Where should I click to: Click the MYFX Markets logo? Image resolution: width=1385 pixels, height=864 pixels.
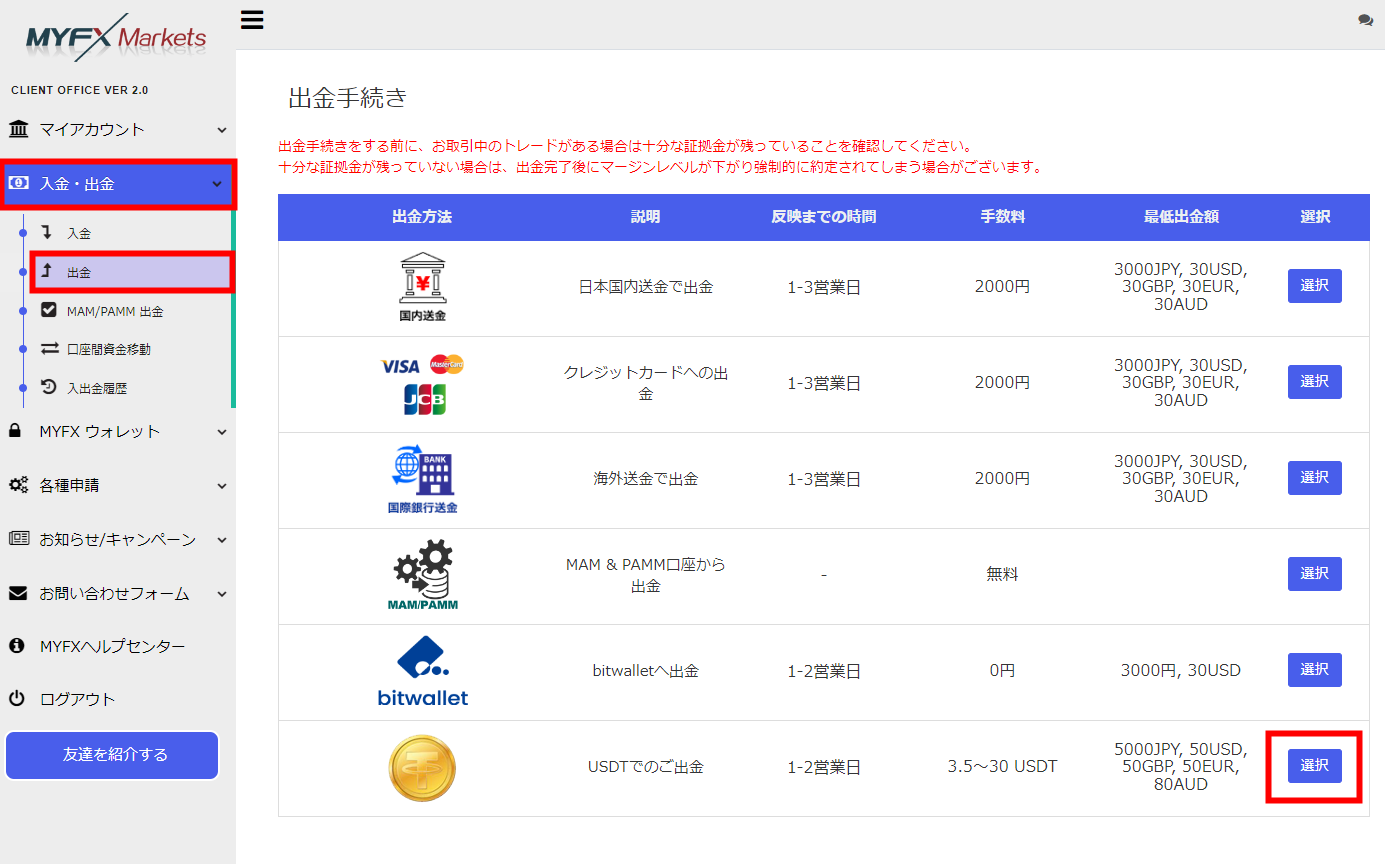pos(116,36)
